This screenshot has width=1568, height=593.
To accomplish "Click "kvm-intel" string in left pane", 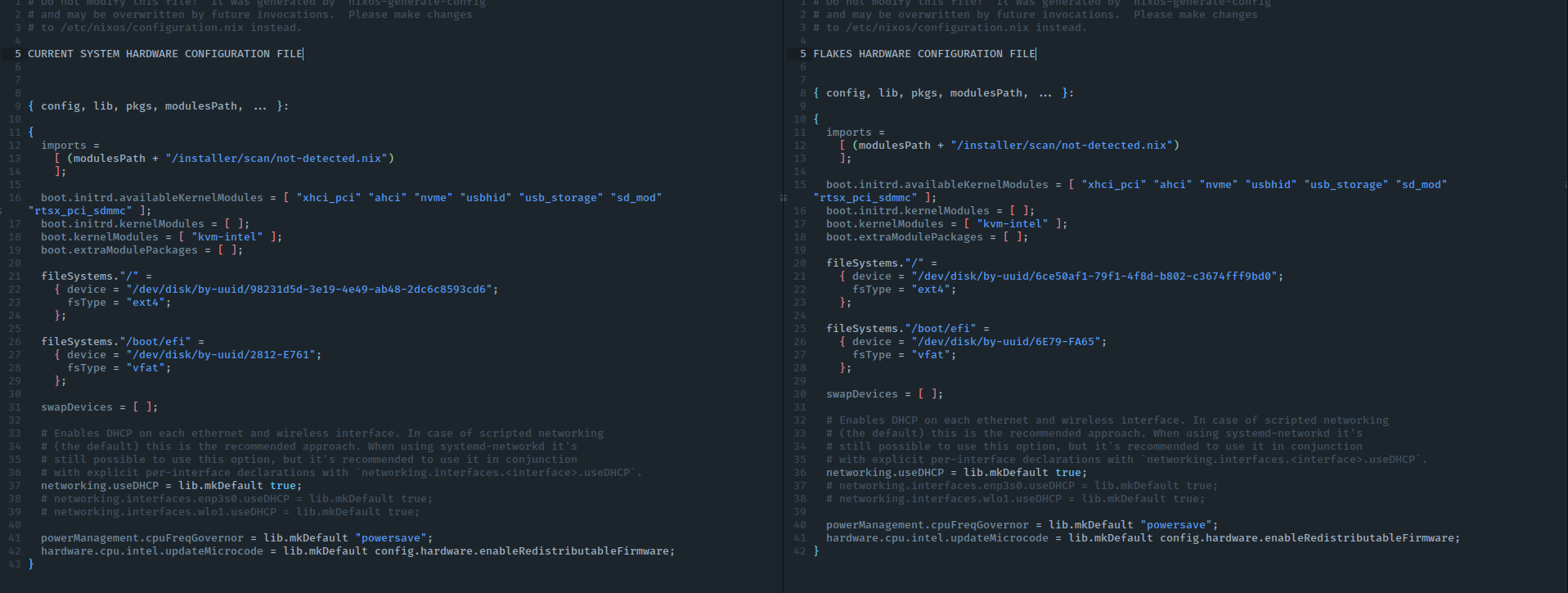I will tap(227, 237).
